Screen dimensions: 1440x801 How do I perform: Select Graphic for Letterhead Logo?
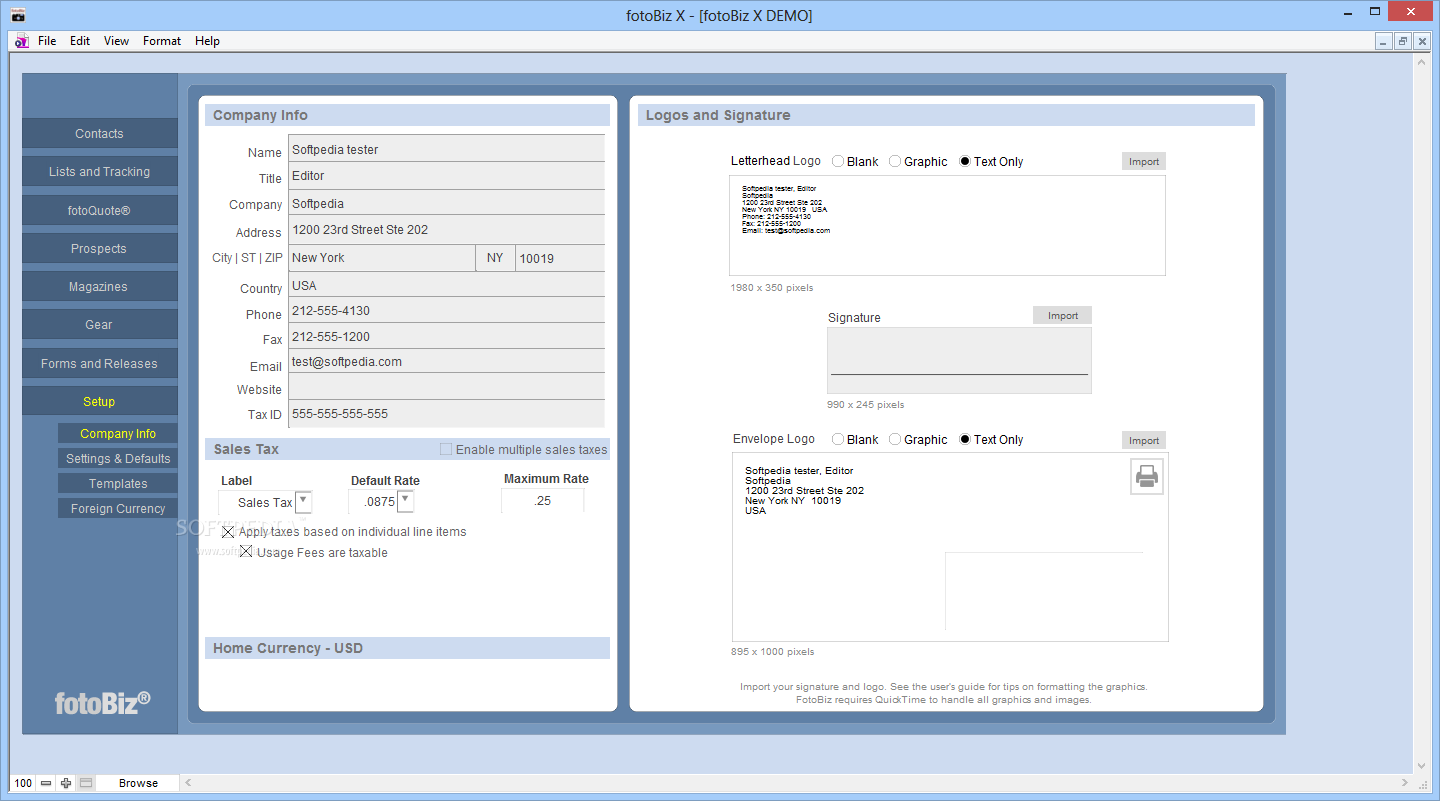click(x=895, y=161)
